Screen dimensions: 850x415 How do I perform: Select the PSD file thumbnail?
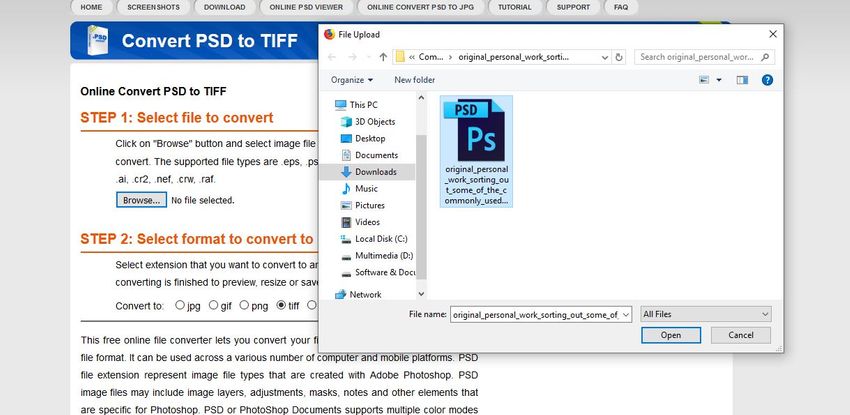[x=476, y=150]
